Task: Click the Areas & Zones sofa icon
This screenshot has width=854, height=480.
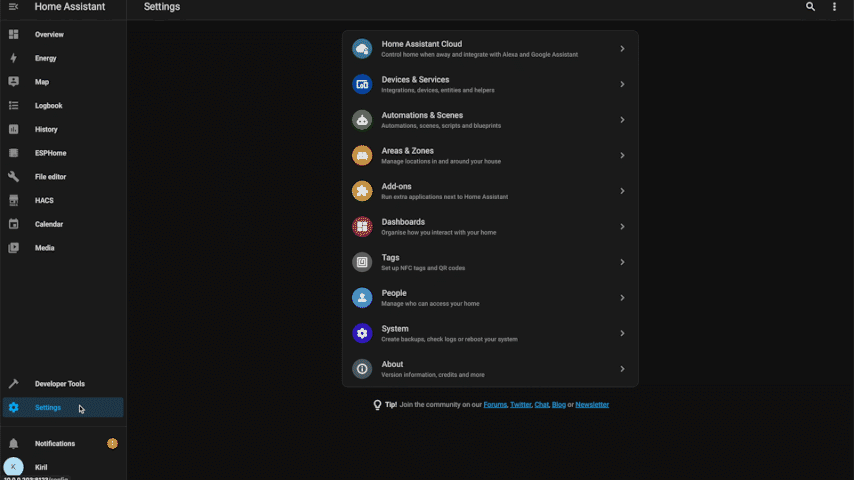Action: 362,155
